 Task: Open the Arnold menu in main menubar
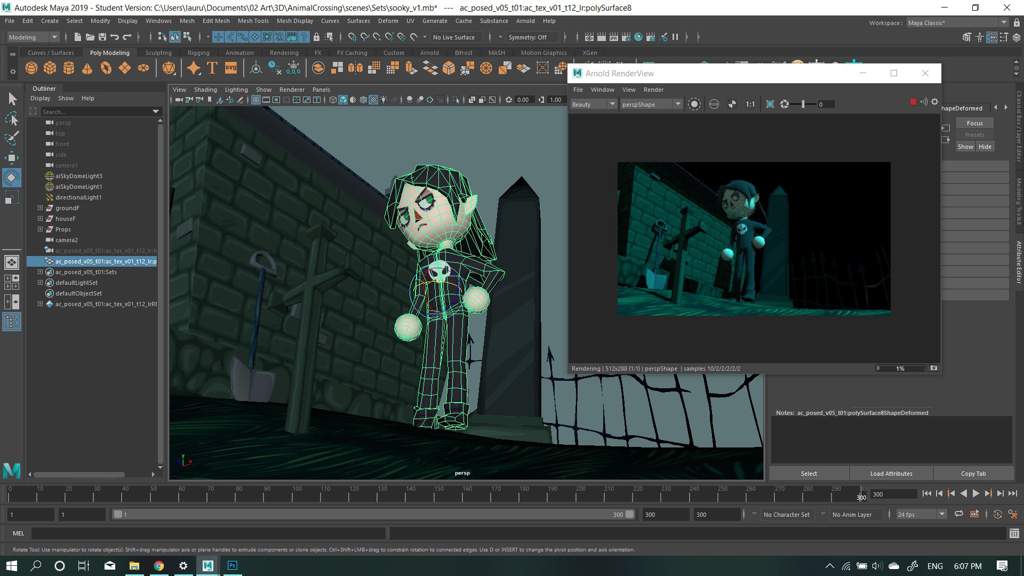click(x=525, y=21)
